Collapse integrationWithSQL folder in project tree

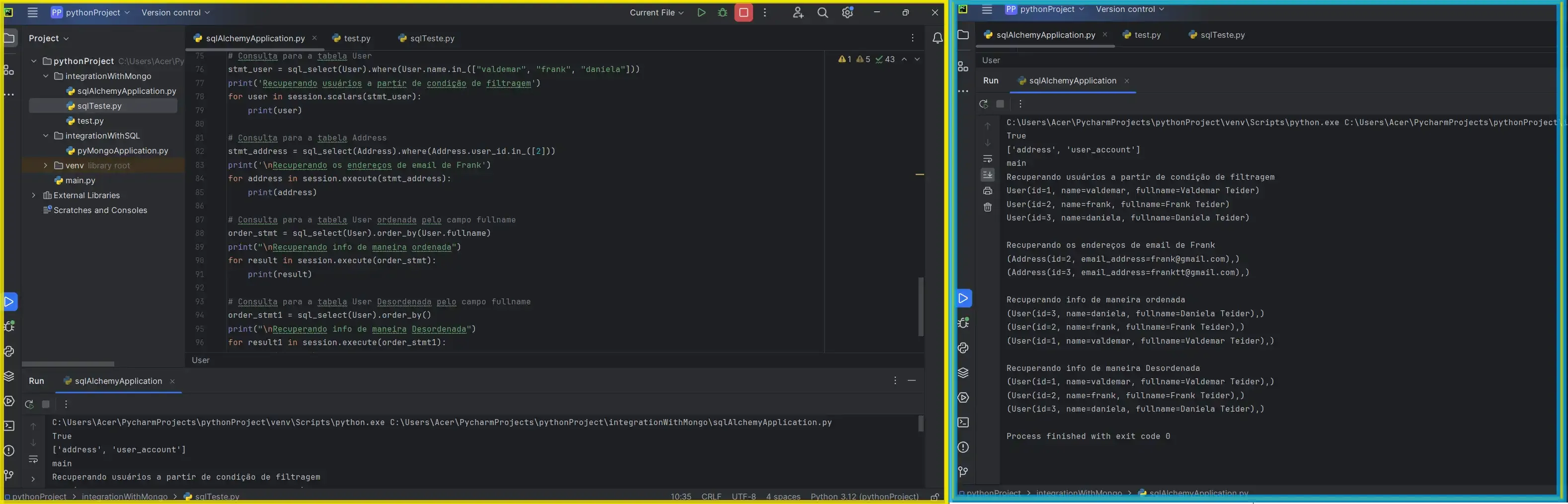[46, 136]
